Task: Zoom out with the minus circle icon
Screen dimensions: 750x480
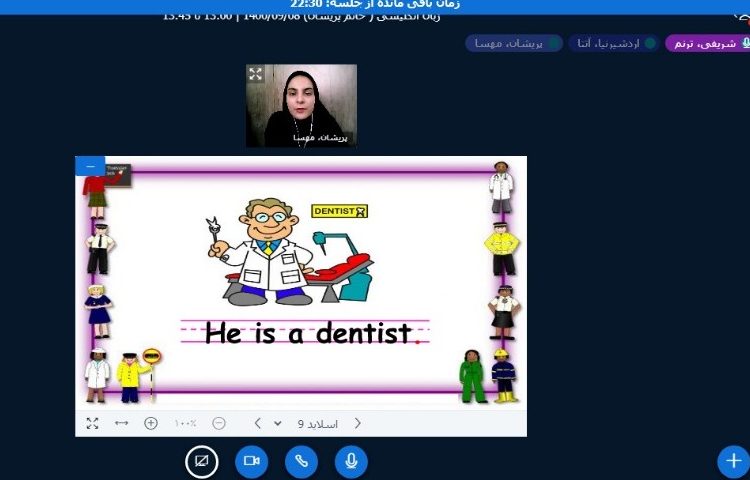Action: (x=219, y=423)
